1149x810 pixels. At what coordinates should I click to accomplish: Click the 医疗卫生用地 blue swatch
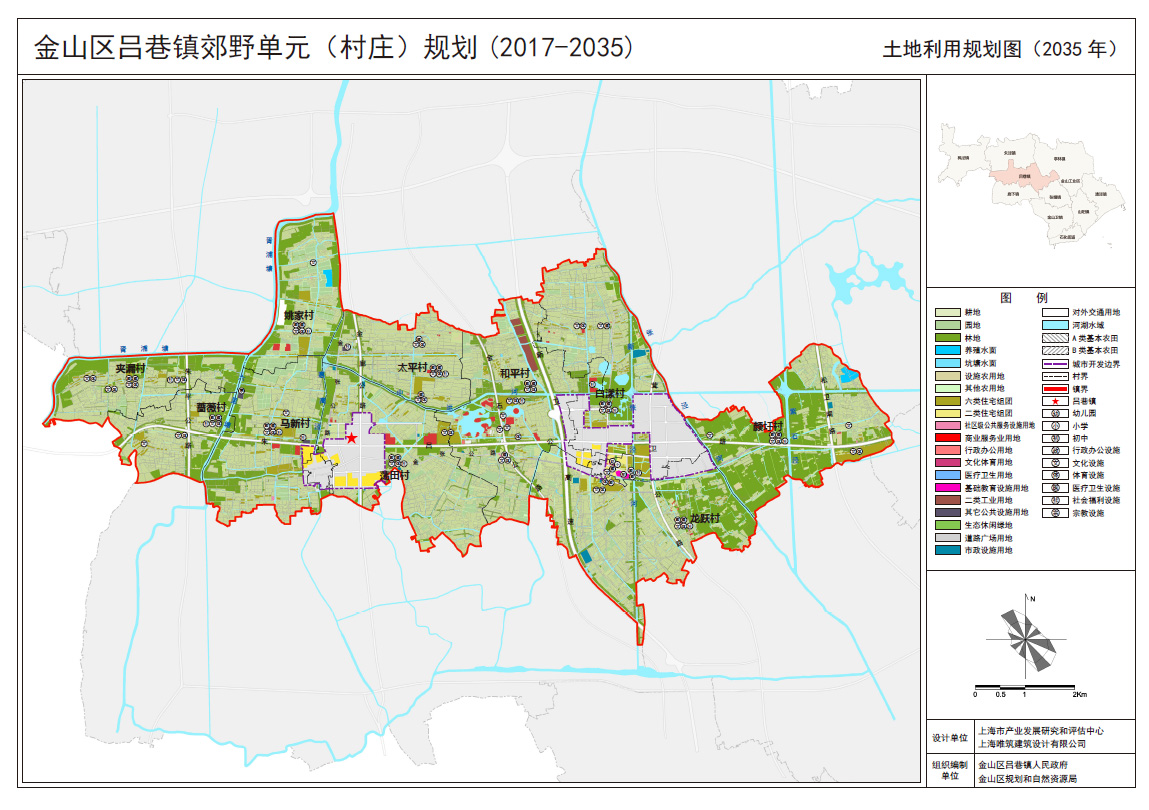tap(947, 476)
